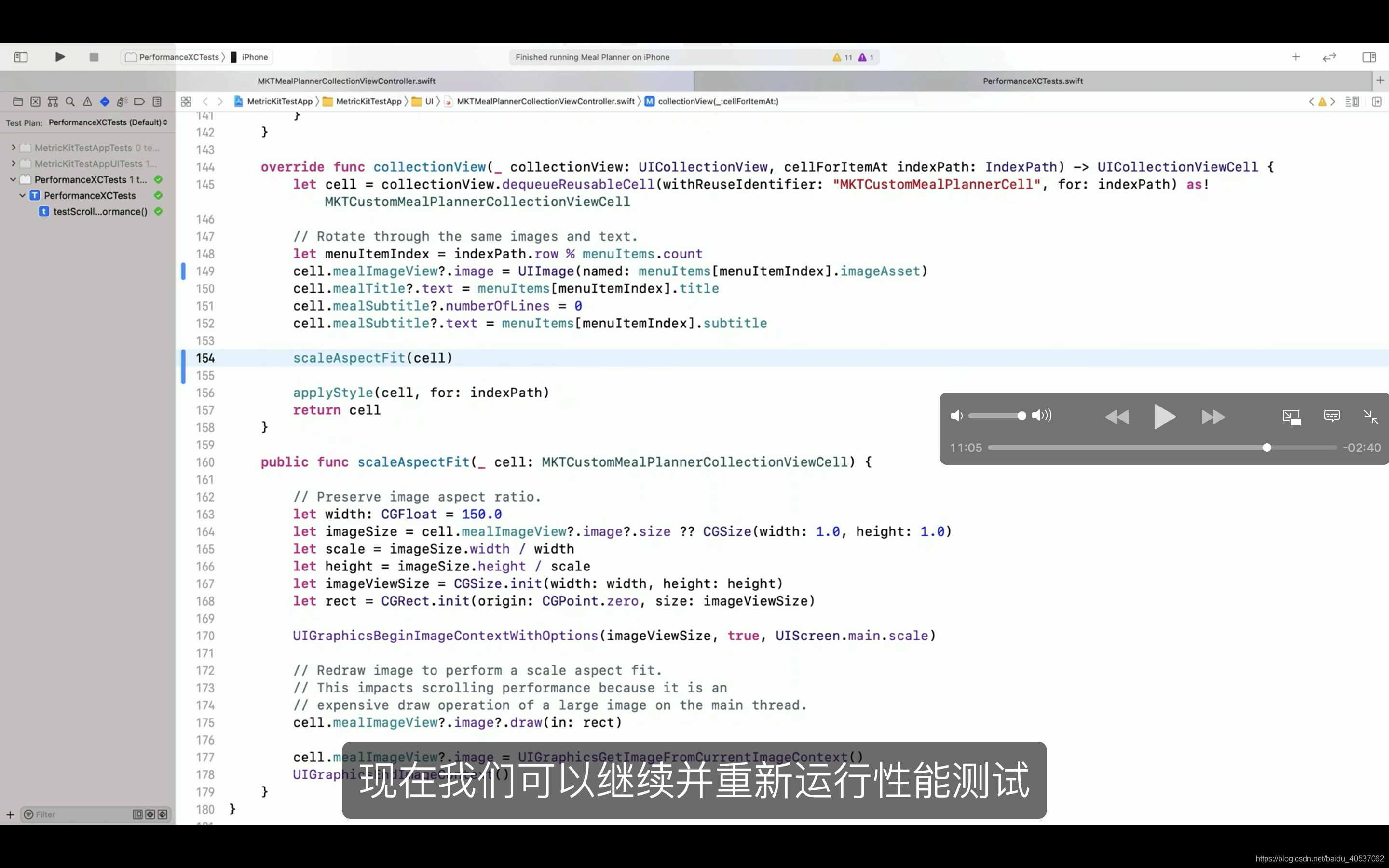The width and height of the screenshot is (1389, 868).
Task: Open related items grid menu
Action: point(185,102)
